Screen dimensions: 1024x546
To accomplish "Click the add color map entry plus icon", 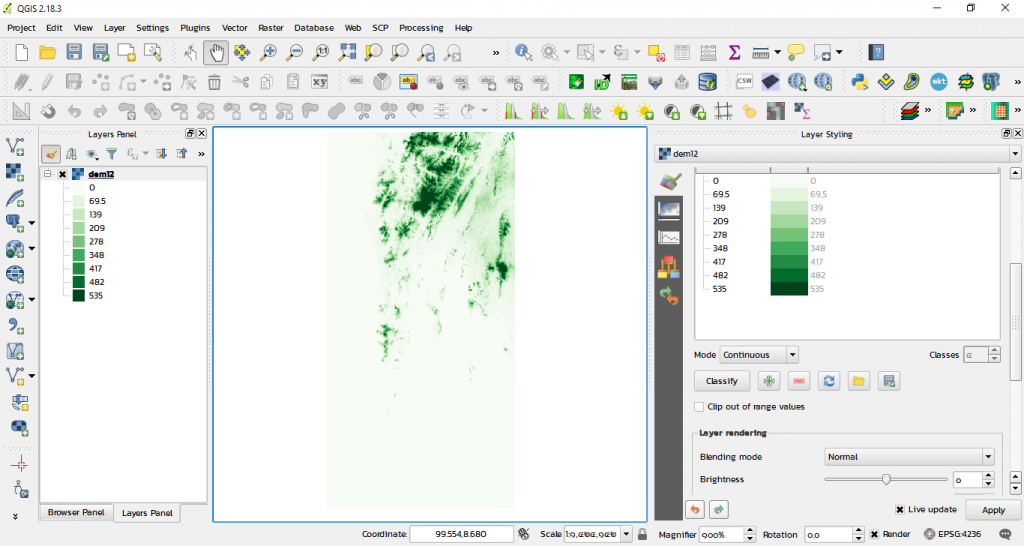I will (x=769, y=381).
